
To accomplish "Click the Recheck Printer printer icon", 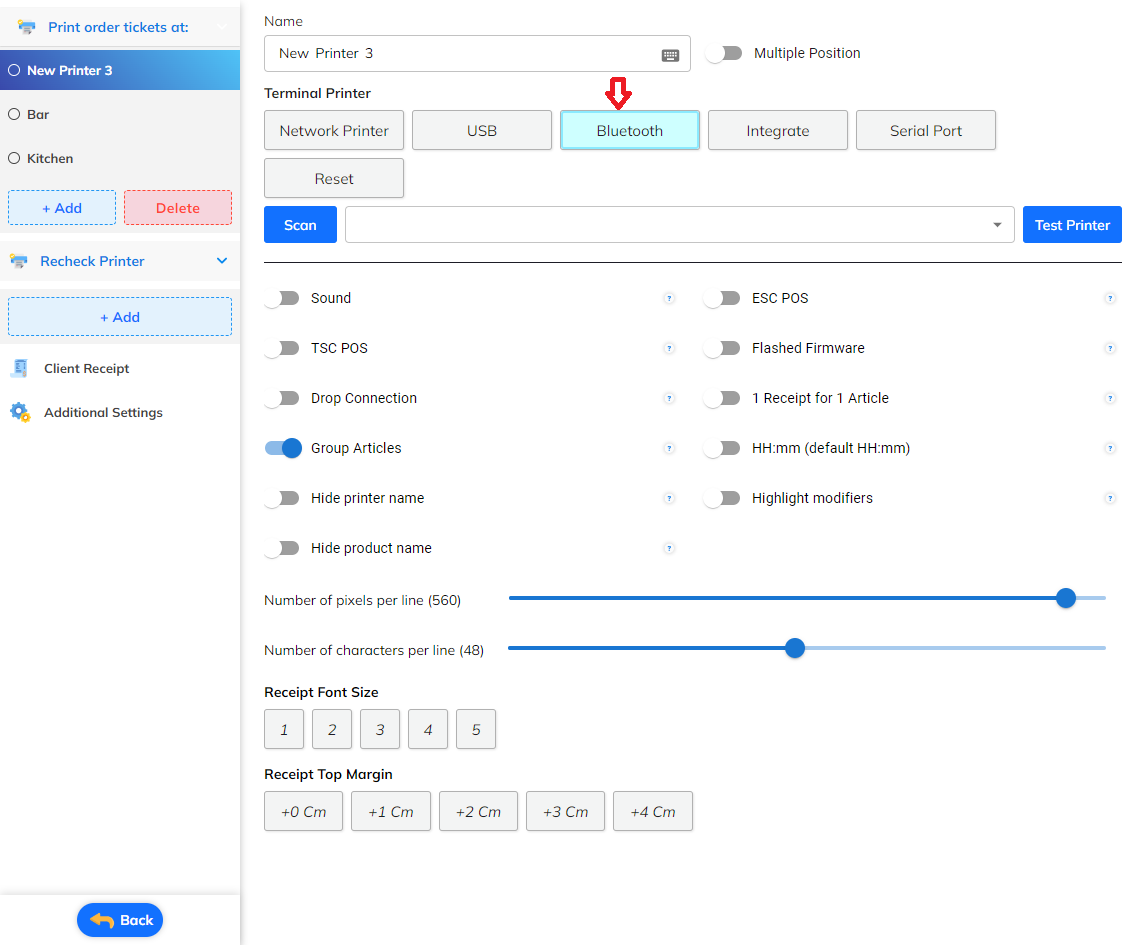I will coord(19,261).
